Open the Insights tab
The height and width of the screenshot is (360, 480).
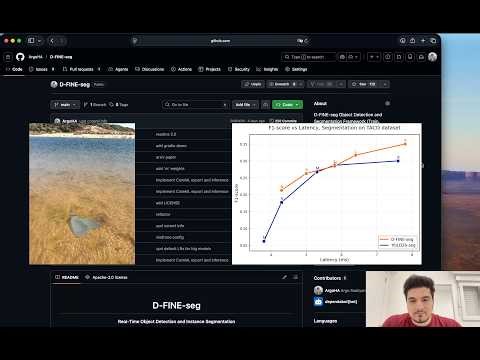[267, 69]
